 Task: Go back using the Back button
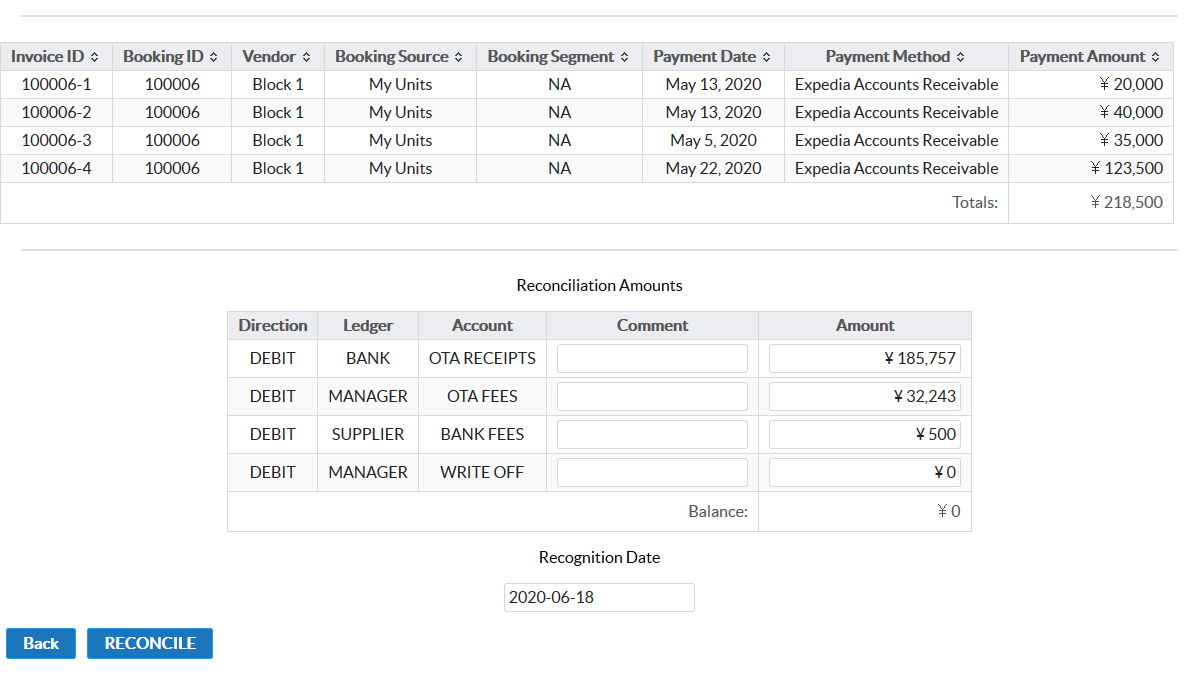point(41,643)
